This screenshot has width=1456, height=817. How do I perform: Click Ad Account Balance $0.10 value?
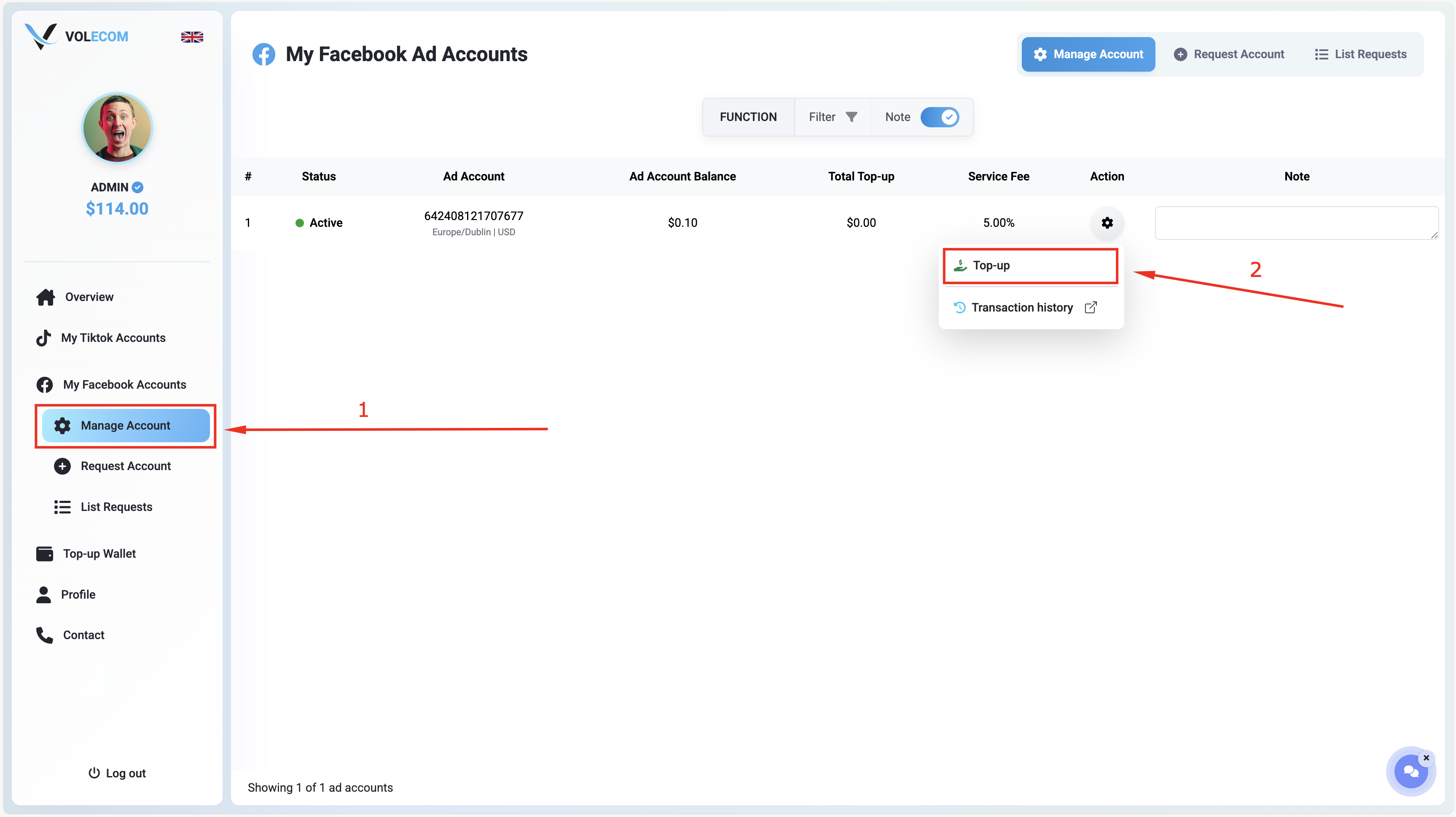682,223
